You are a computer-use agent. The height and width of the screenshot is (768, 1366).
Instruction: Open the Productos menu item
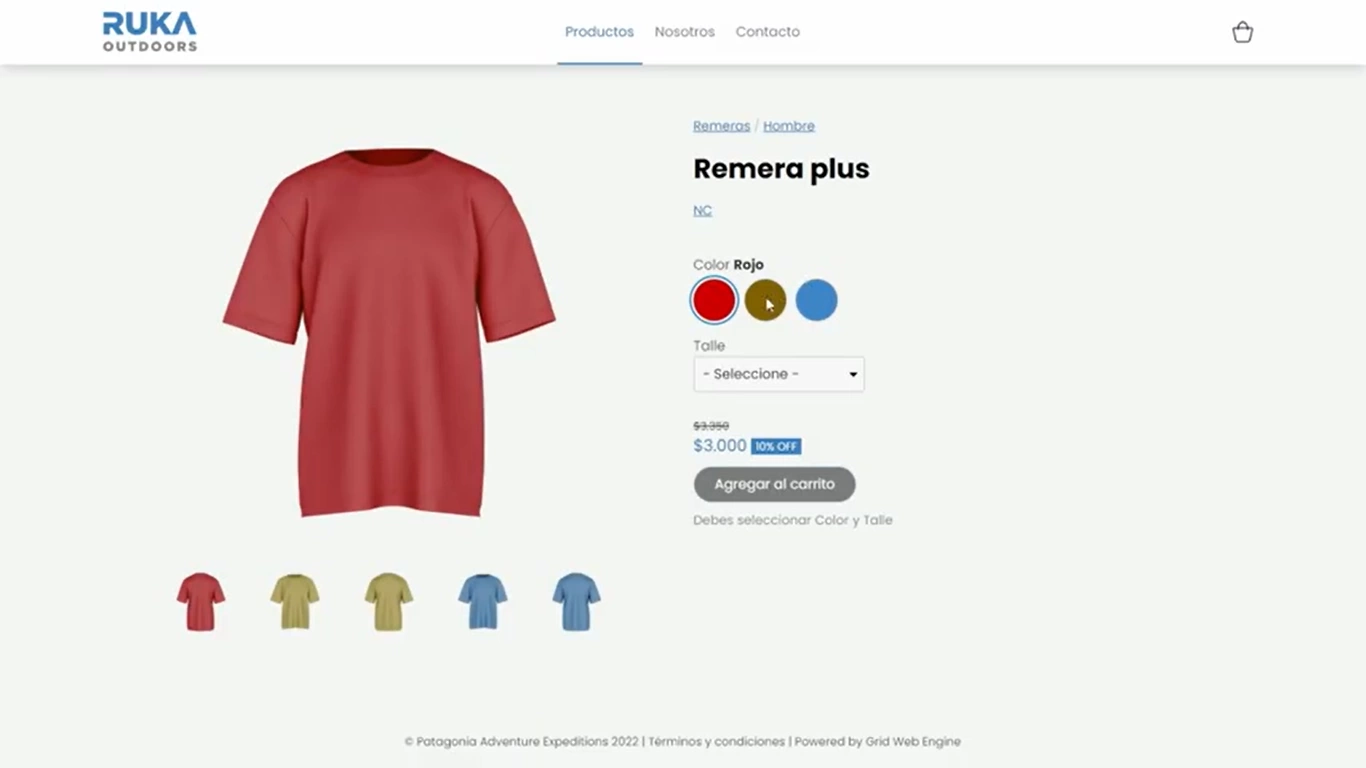[599, 32]
